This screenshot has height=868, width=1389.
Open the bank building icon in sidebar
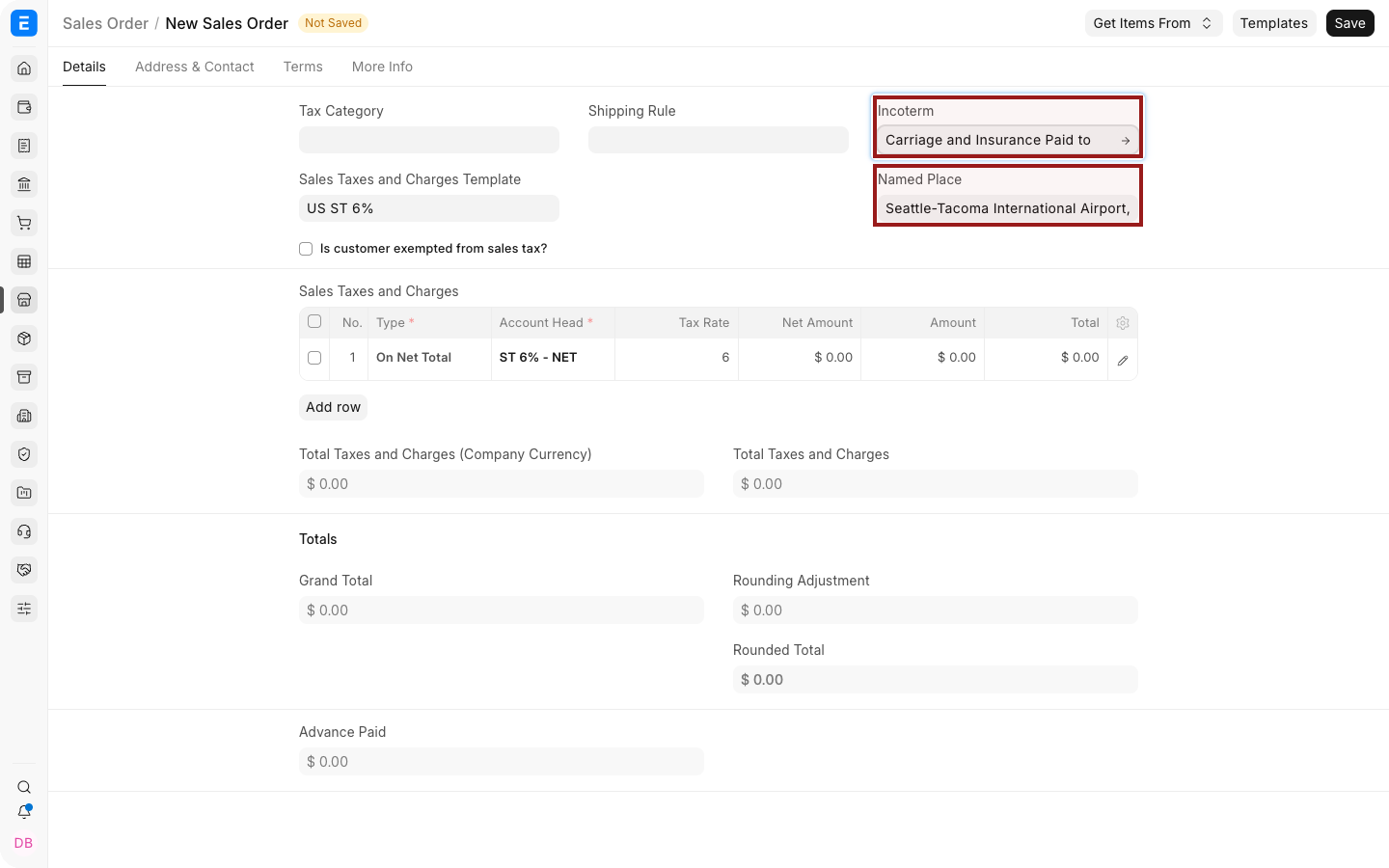coord(24,184)
